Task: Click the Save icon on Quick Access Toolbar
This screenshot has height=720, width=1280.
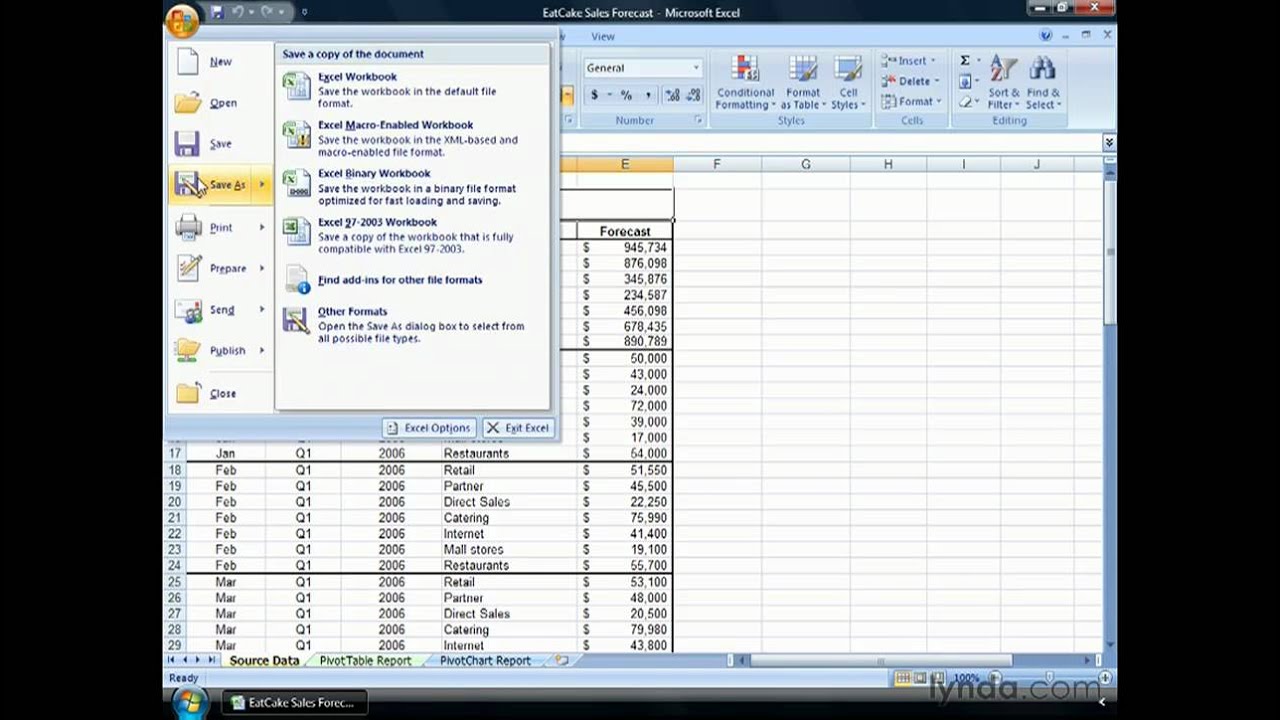Action: point(216,12)
